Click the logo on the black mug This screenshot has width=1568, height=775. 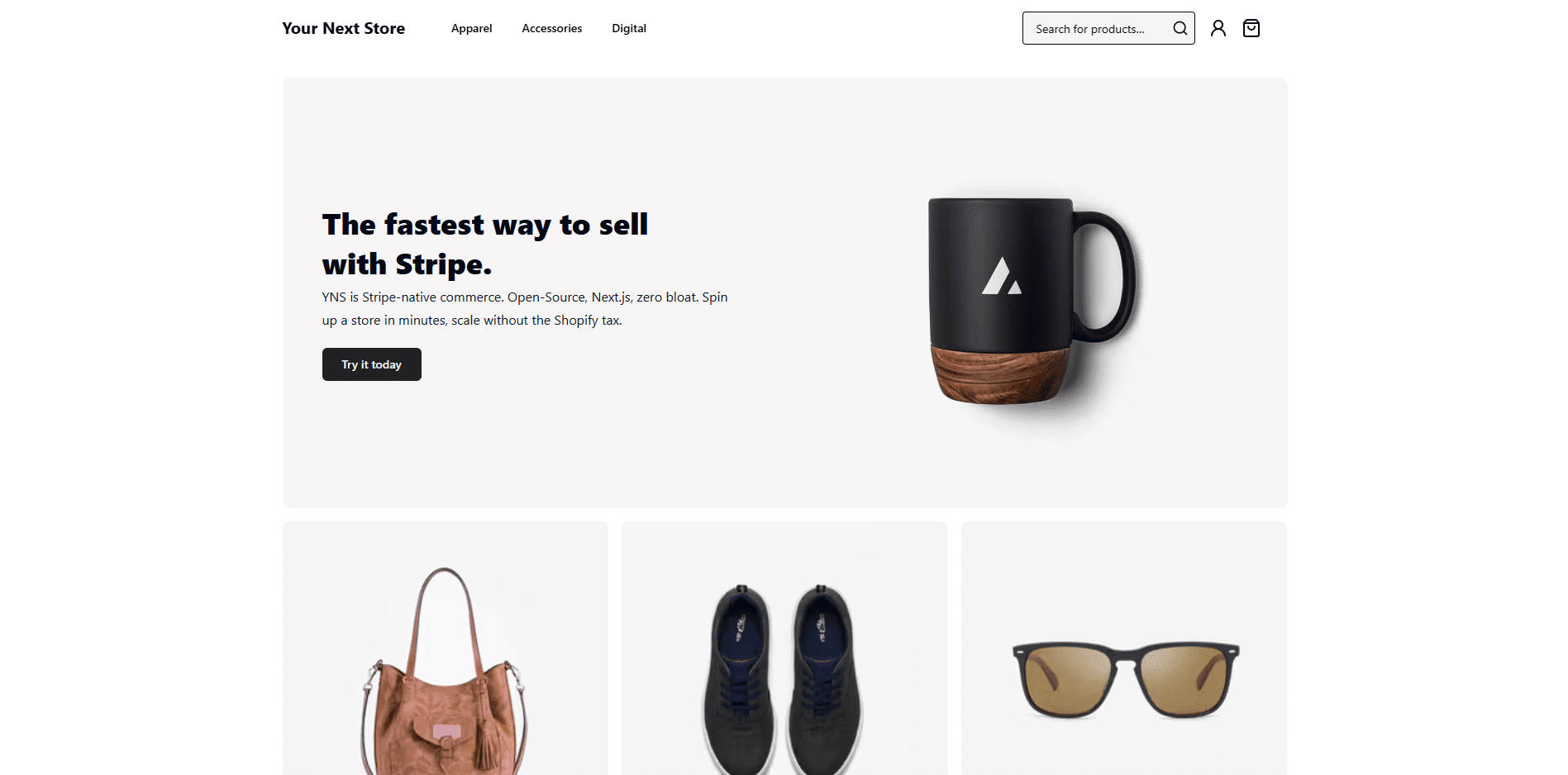pyautogui.click(x=1002, y=276)
